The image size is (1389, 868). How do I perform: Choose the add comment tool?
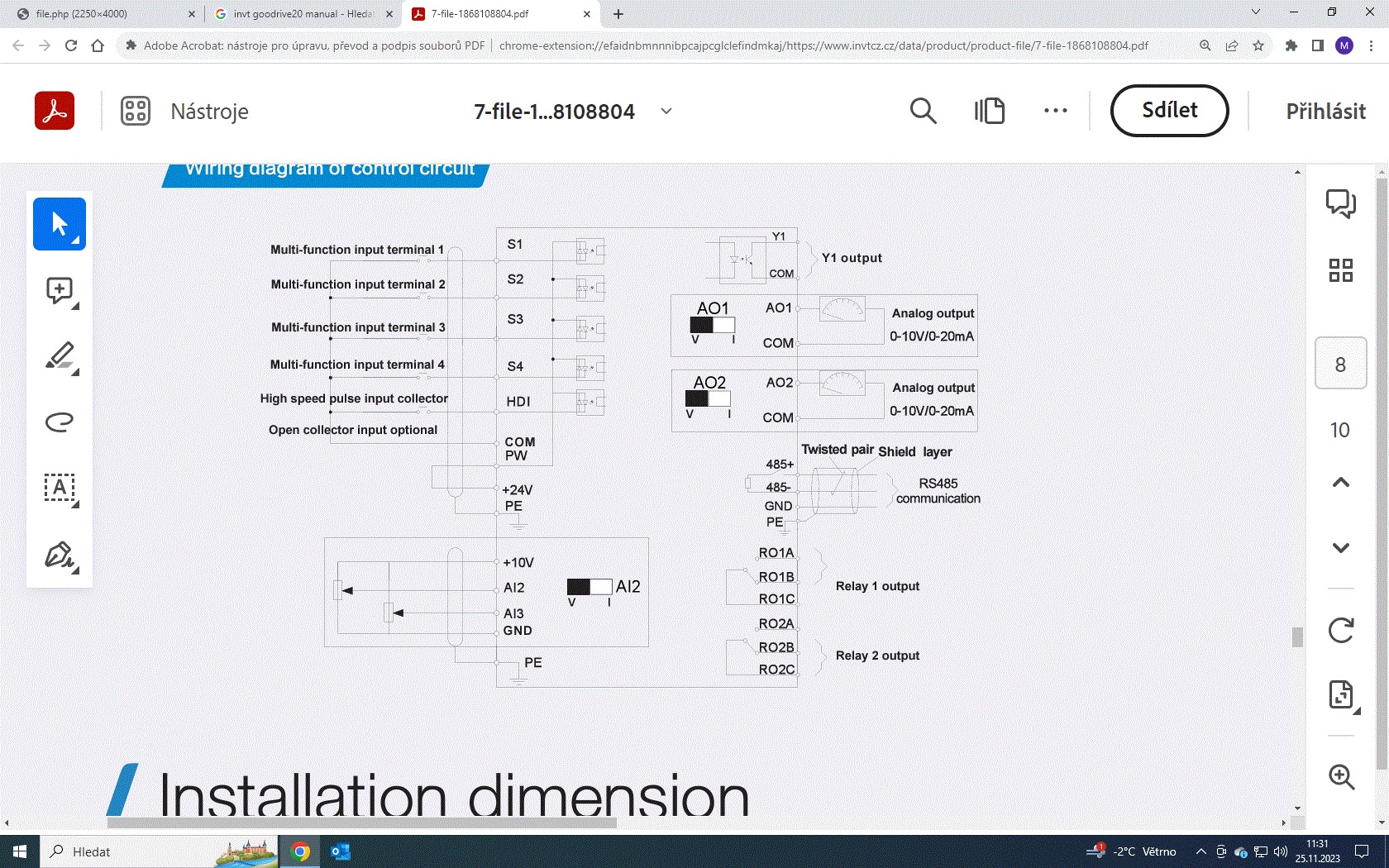[59, 290]
